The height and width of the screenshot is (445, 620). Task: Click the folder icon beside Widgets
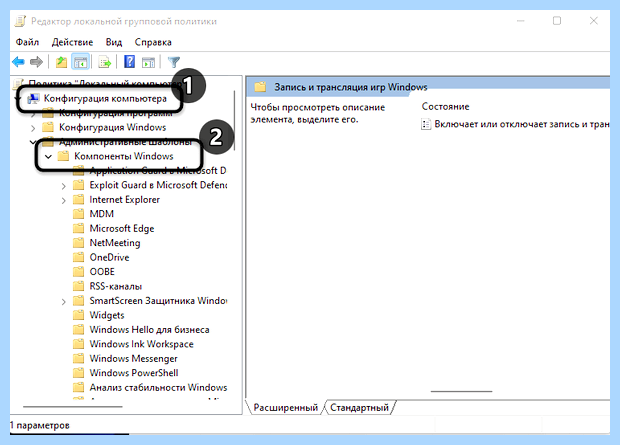click(79, 315)
